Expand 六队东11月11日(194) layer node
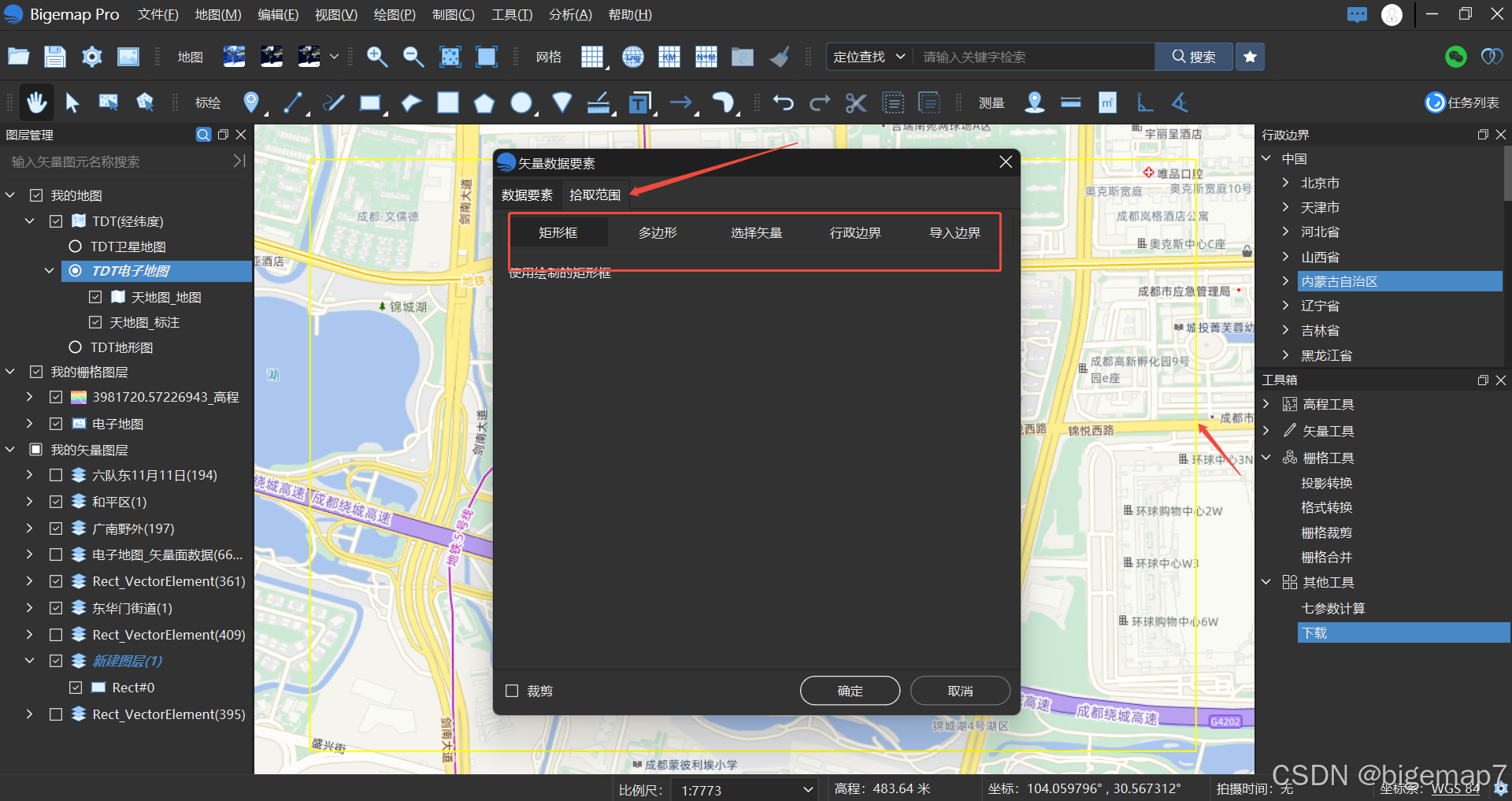This screenshot has height=801, width=1512. [30, 475]
